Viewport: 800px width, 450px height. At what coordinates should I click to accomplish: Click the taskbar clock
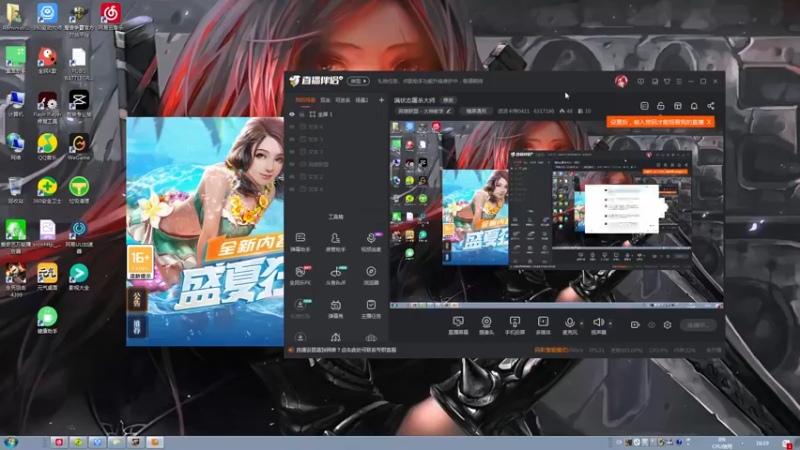click(762, 443)
